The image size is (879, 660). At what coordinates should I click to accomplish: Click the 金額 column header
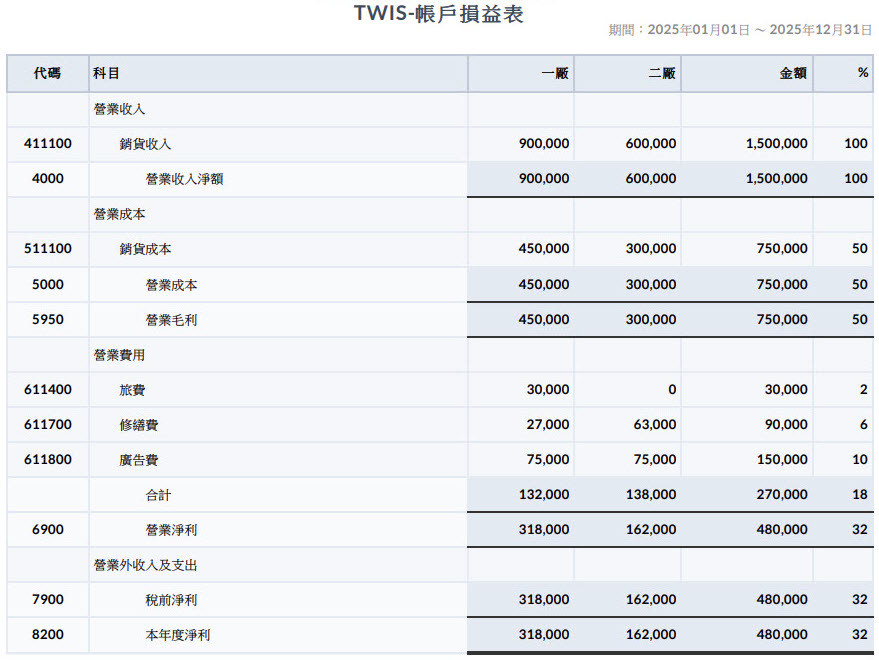pos(793,73)
